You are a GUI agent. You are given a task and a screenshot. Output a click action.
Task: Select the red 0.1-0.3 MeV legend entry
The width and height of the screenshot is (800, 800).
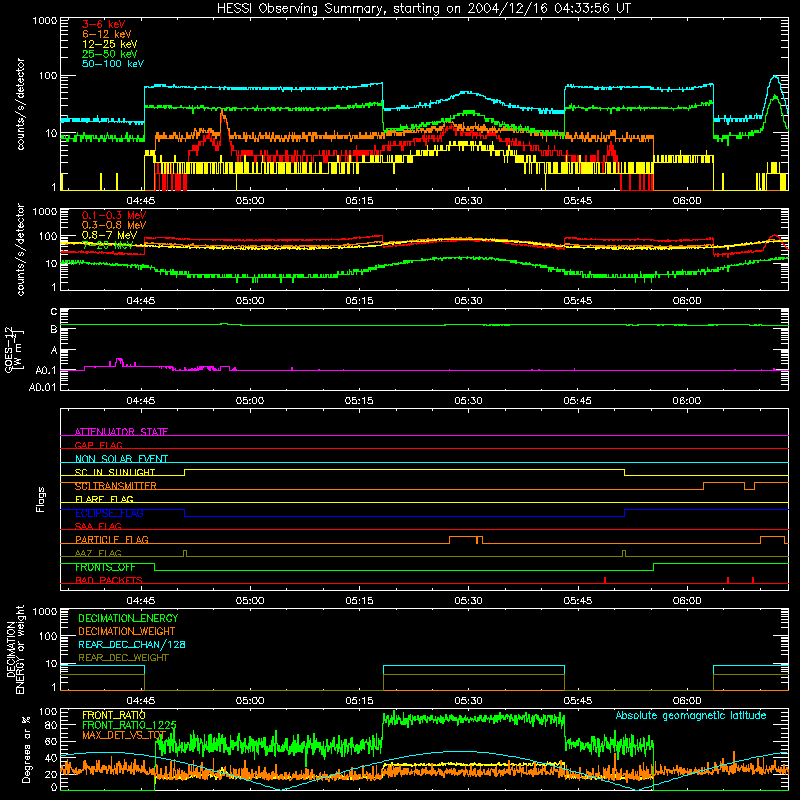pyautogui.click(x=114, y=215)
